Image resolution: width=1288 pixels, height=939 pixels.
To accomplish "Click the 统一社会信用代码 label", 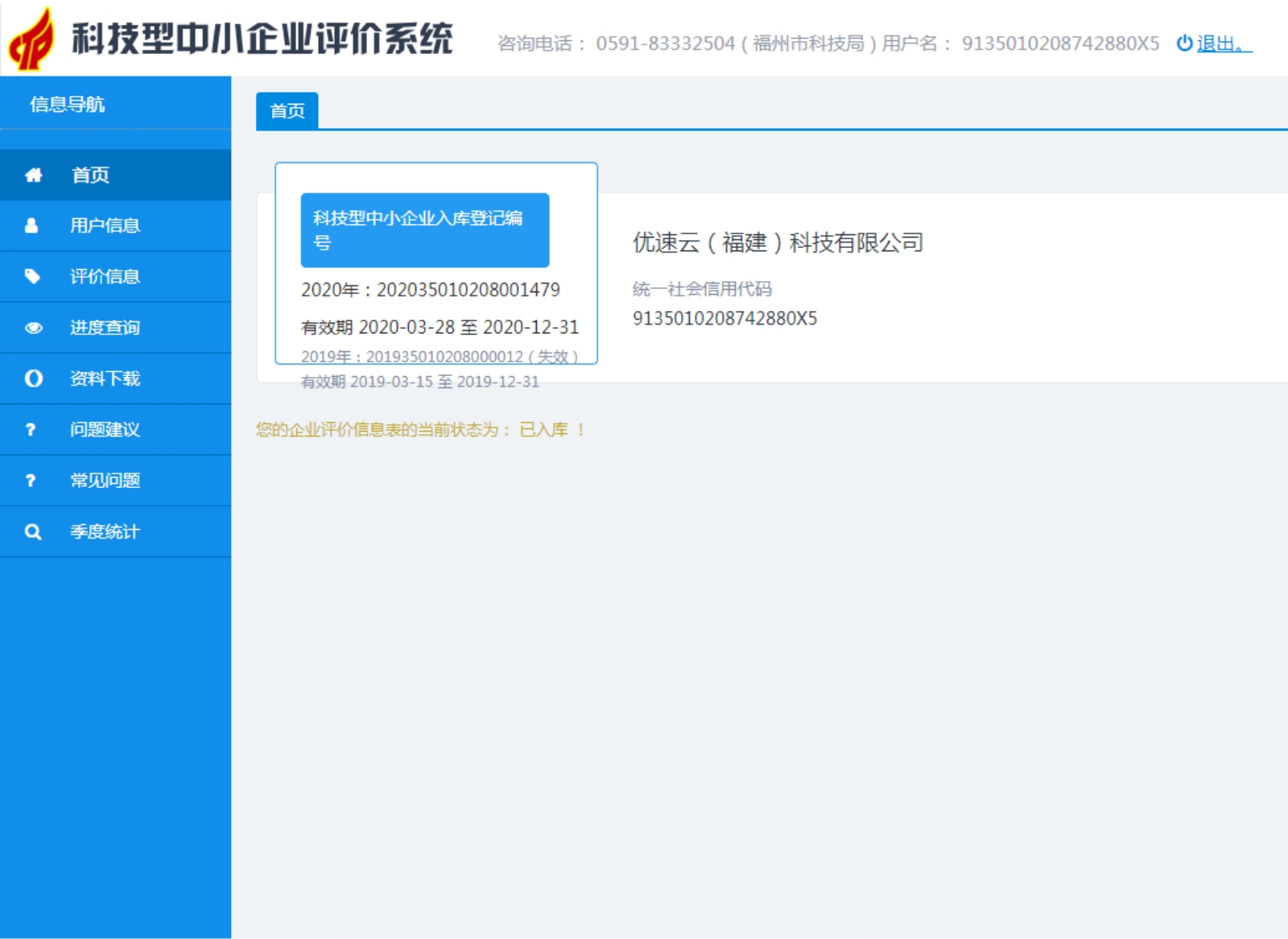I will pyautogui.click(x=702, y=288).
